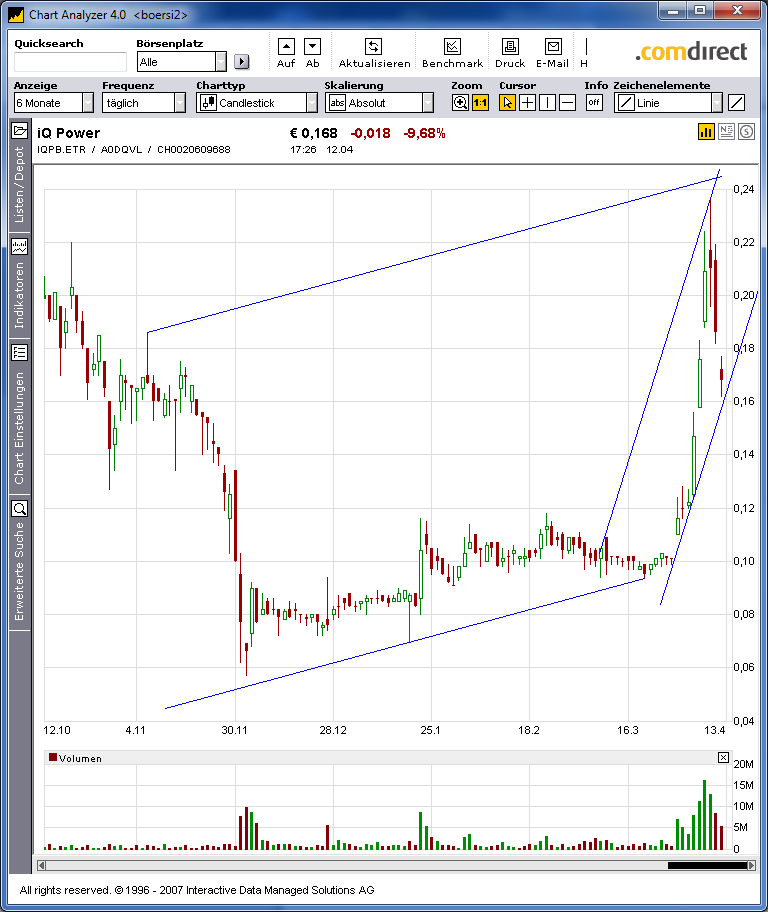Show news view icon

point(726,132)
